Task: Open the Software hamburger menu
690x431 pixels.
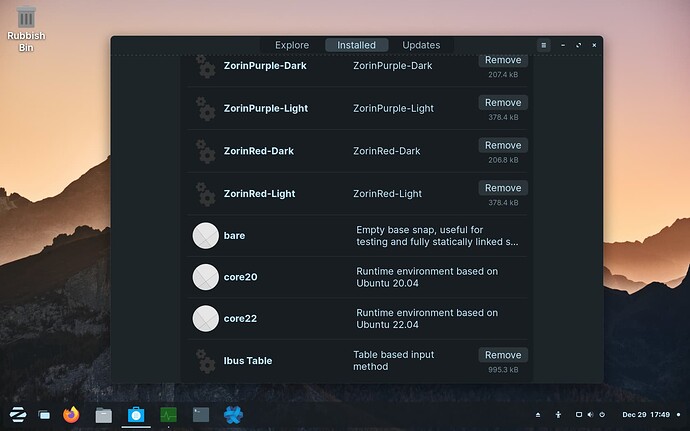Action: pyautogui.click(x=543, y=45)
